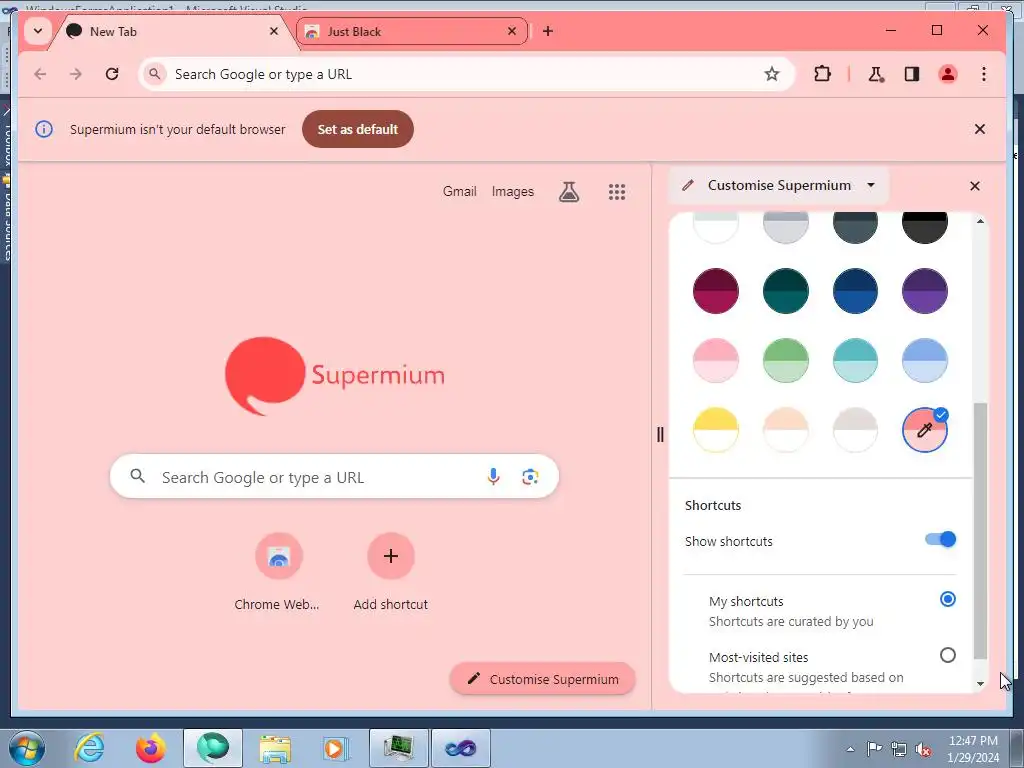Close the New Tab tab

point(274,31)
